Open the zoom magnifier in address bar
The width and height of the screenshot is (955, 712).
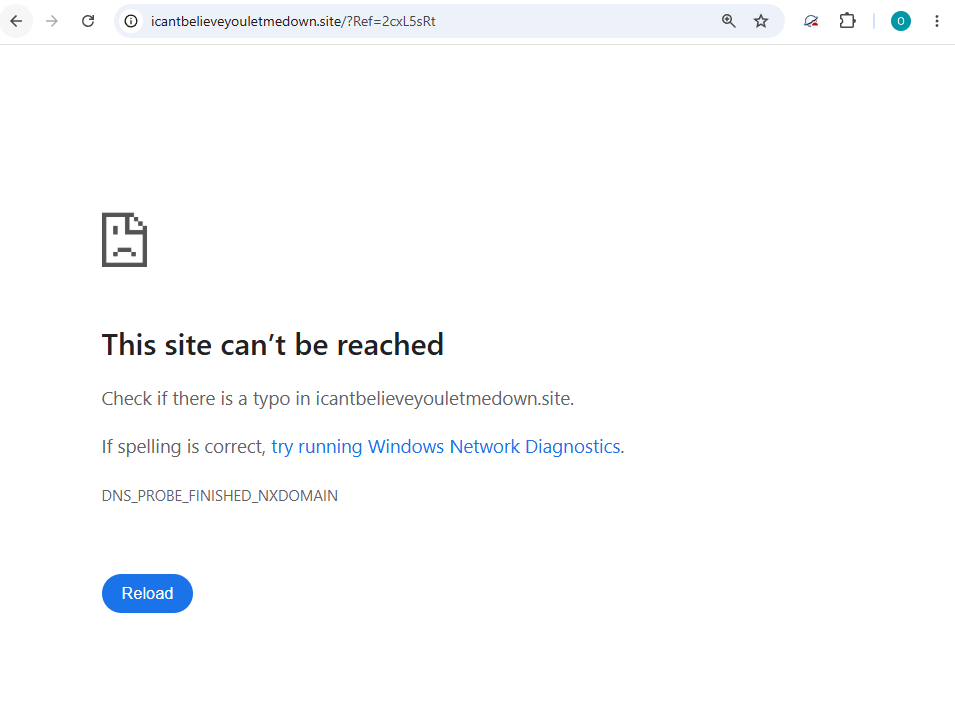pos(728,21)
